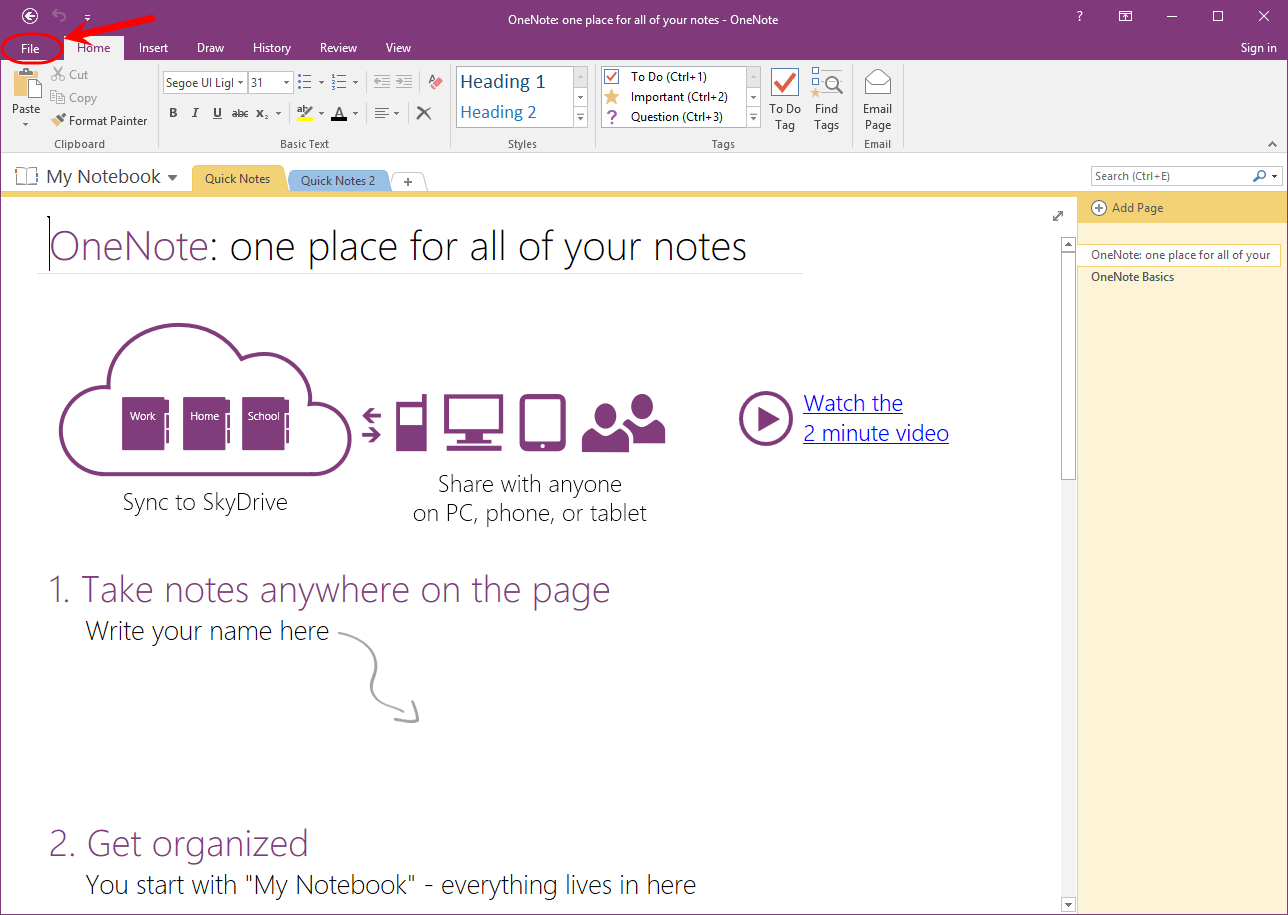Viewport: 1288px width, 915px height.
Task: Click the Undo arrow in quick access toolbar
Action: point(59,16)
